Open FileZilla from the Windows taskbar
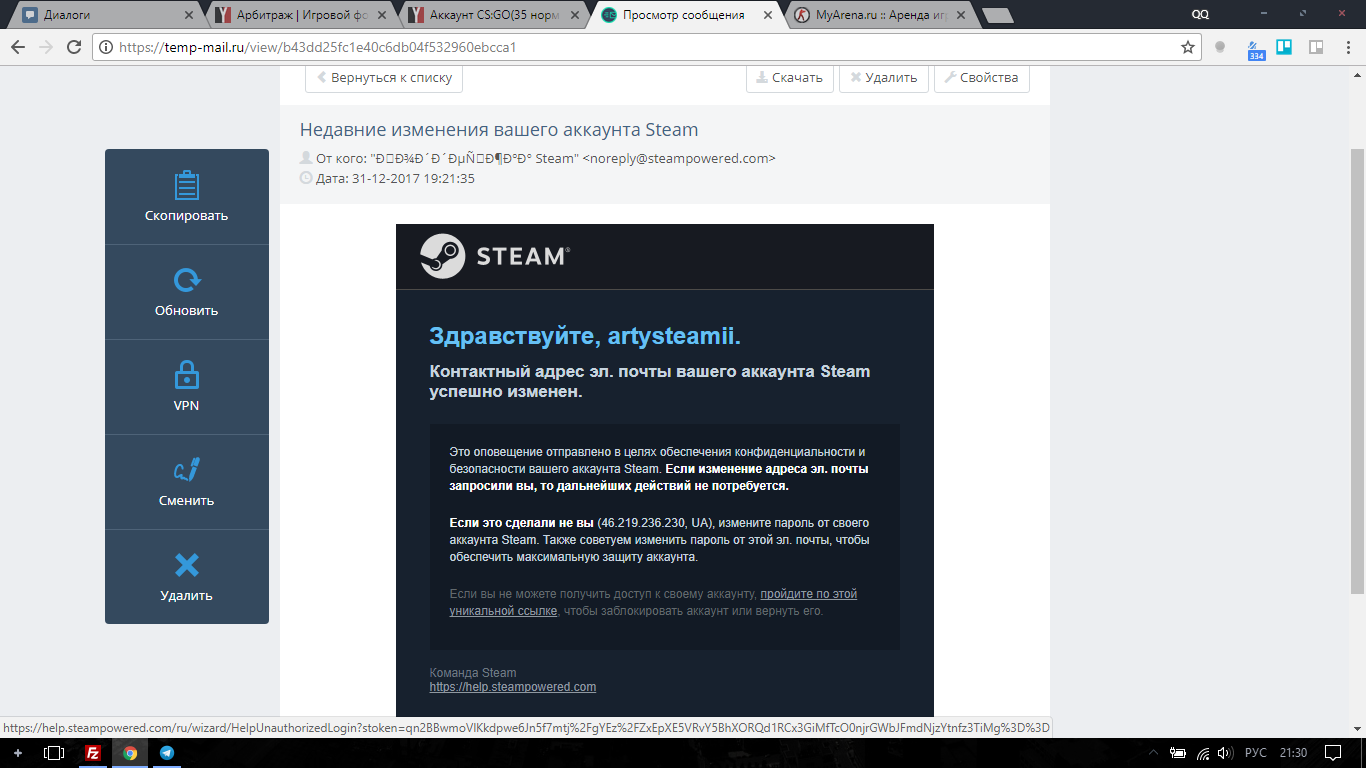Screen dimensions: 1366x768 click(93, 753)
